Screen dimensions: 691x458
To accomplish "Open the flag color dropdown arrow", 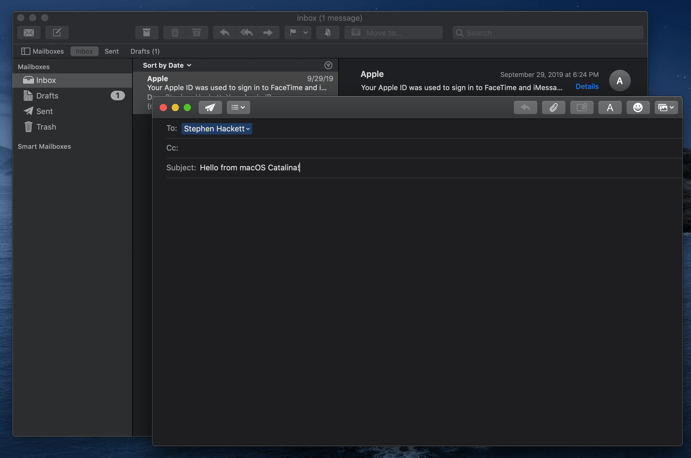I will tap(306, 33).
